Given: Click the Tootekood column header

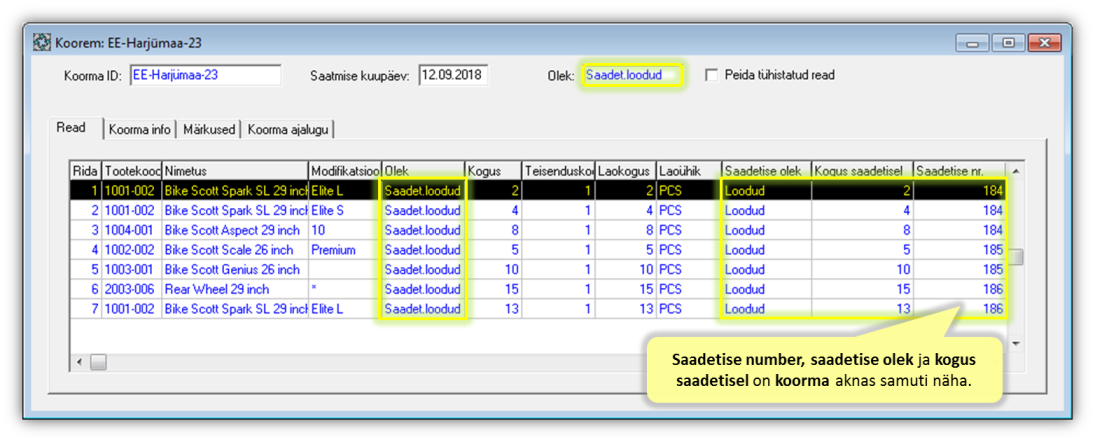Looking at the screenshot, I should pos(132,171).
